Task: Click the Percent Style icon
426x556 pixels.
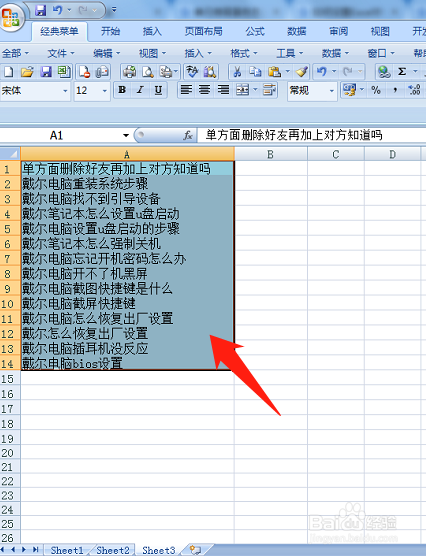Action: (x=376, y=90)
